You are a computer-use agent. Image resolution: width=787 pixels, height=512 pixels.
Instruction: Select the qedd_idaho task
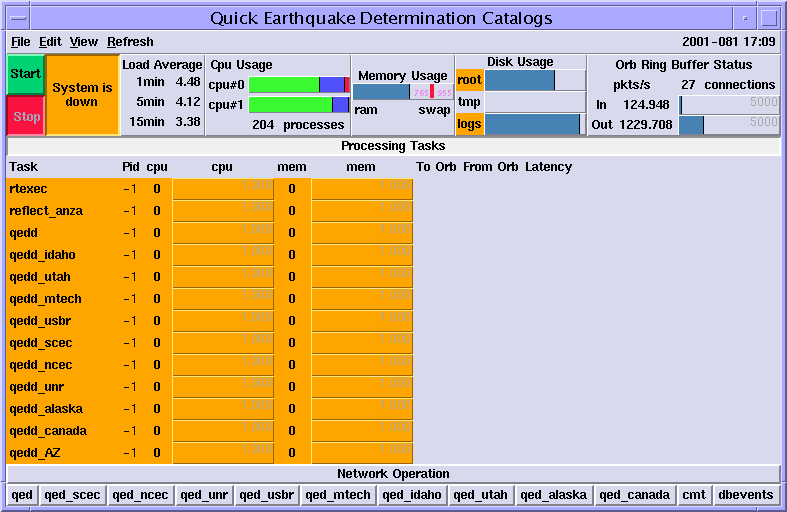[x=42, y=255]
